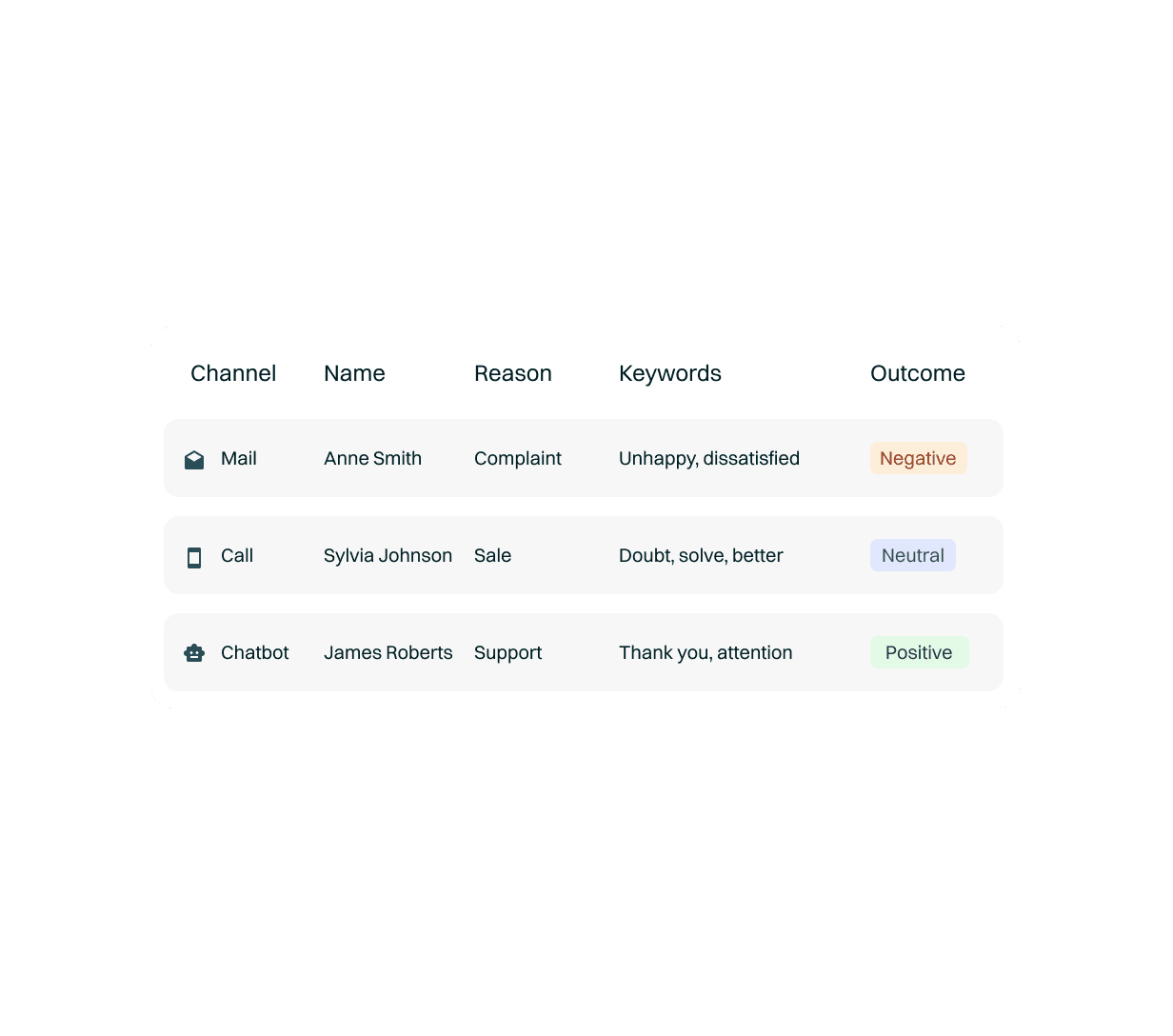Select the "Thank you, attention" keywords cell
Image resolution: width=1173 pixels, height=1036 pixels.
pyautogui.click(x=706, y=652)
